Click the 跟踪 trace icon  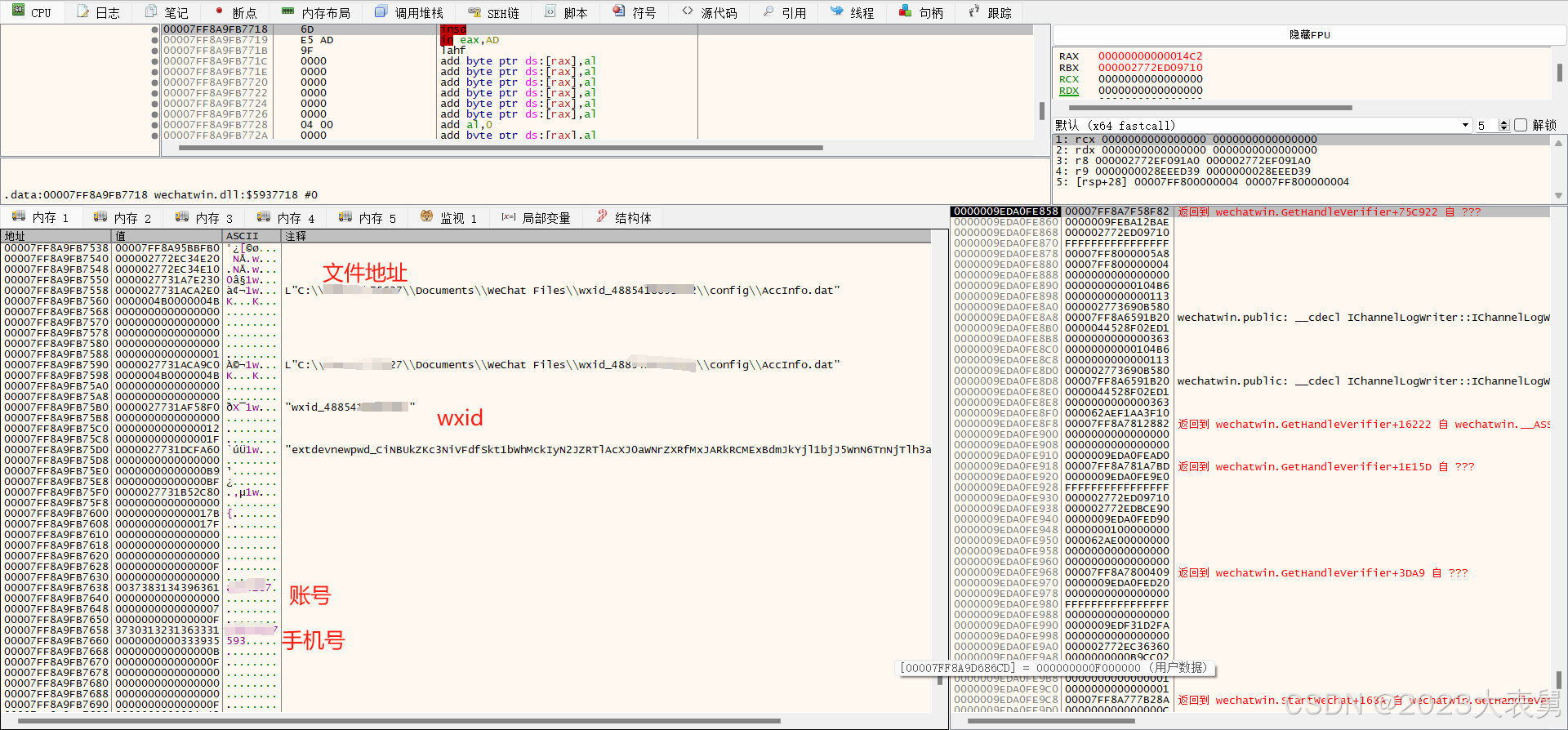tap(974, 11)
